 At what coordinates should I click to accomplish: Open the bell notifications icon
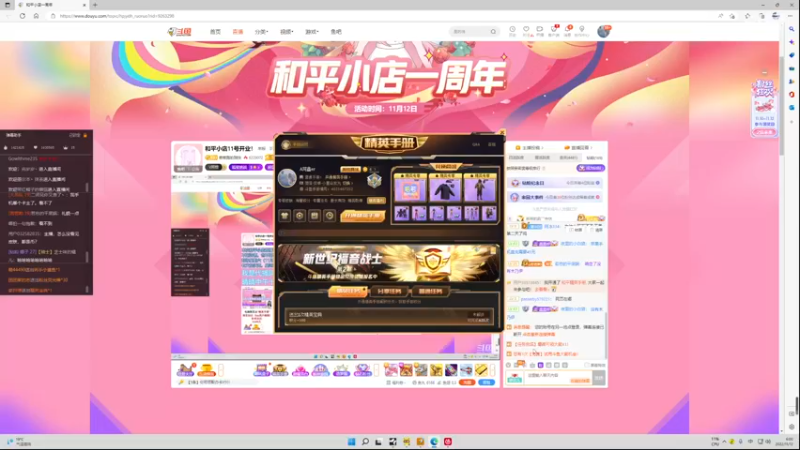pos(567,31)
